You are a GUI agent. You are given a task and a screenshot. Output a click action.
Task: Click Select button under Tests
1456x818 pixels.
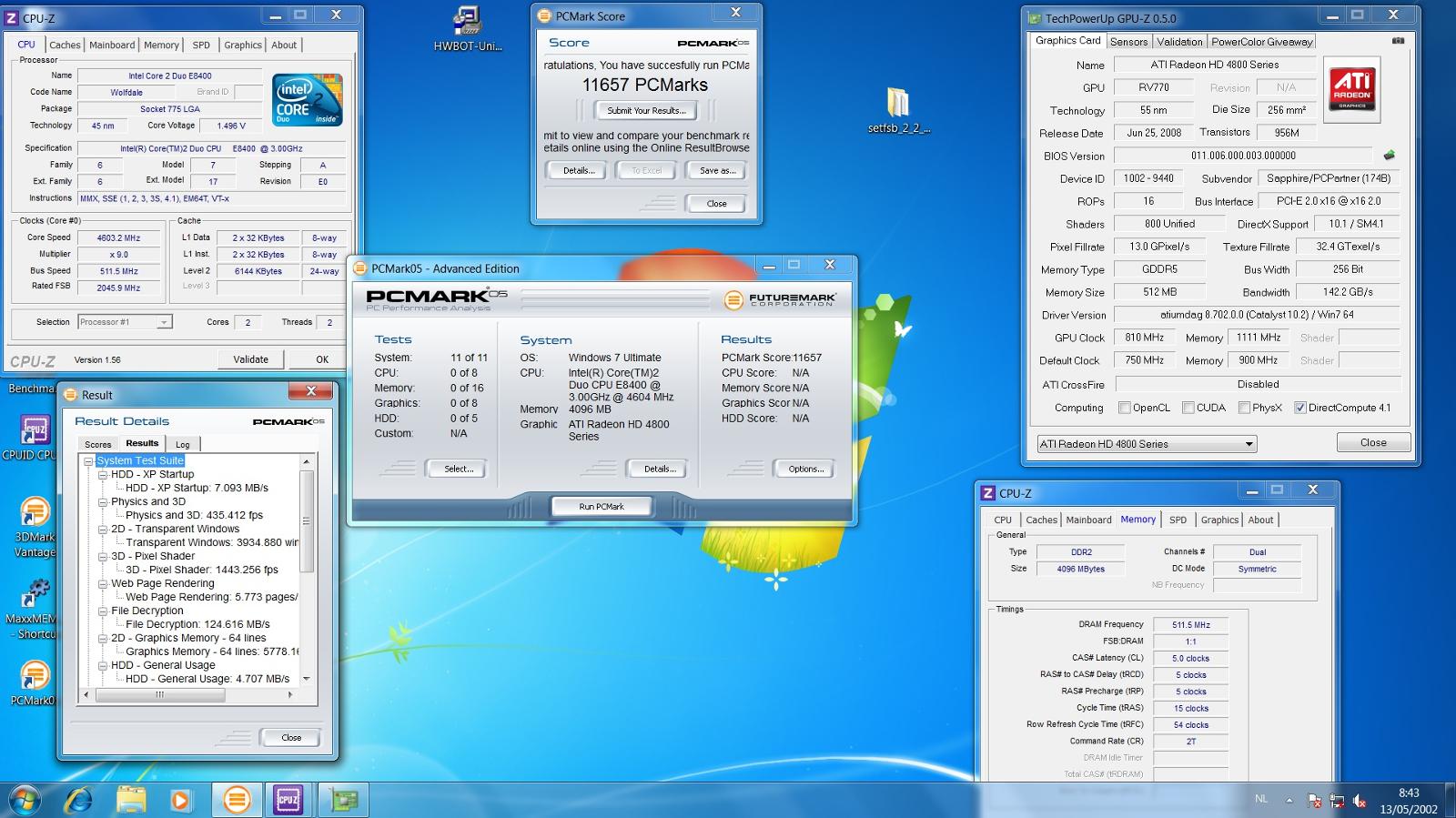458,470
